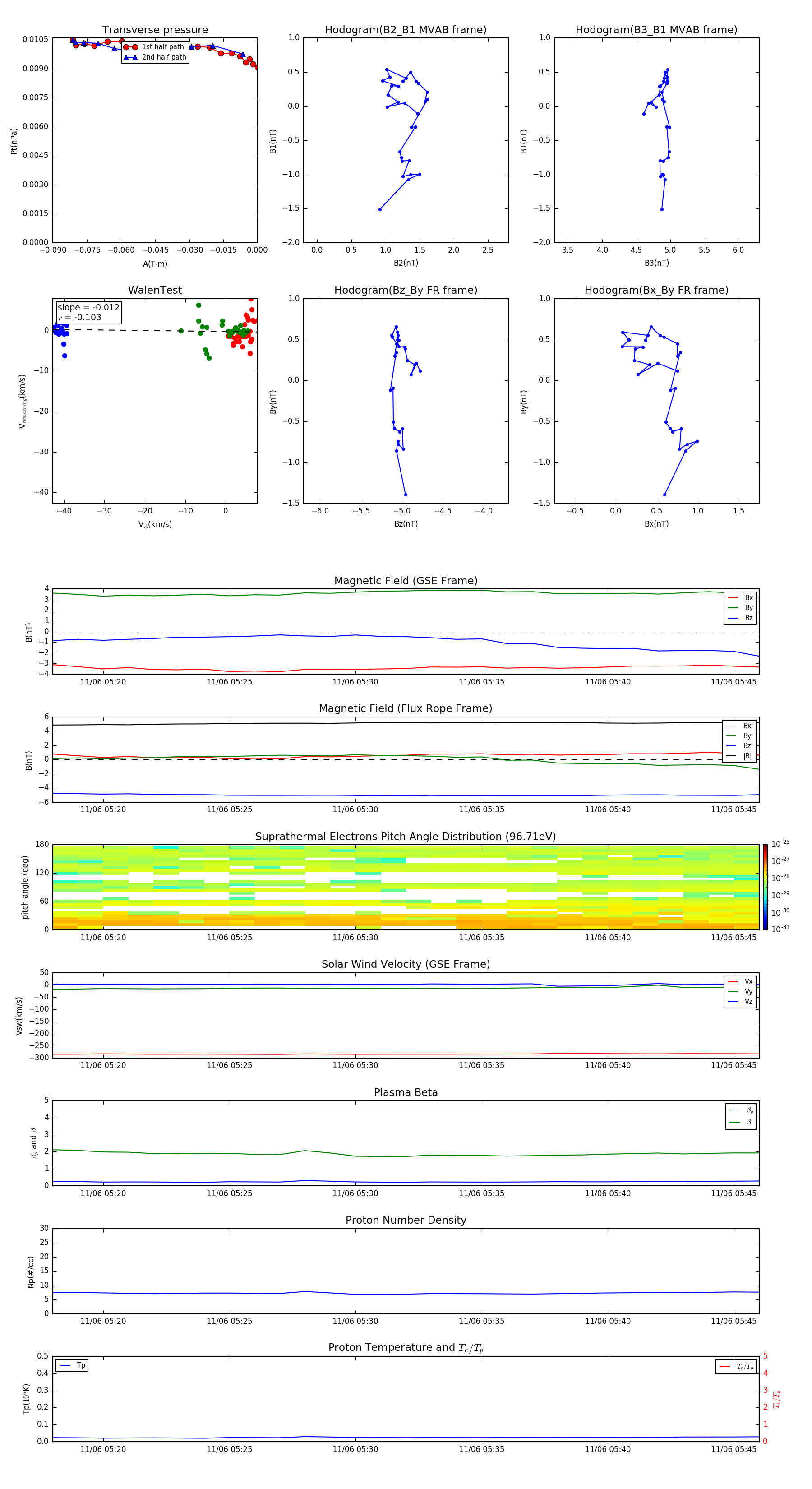
Task: Click the 'Tp' legend in proton temperature panel
Action: [x=72, y=1366]
